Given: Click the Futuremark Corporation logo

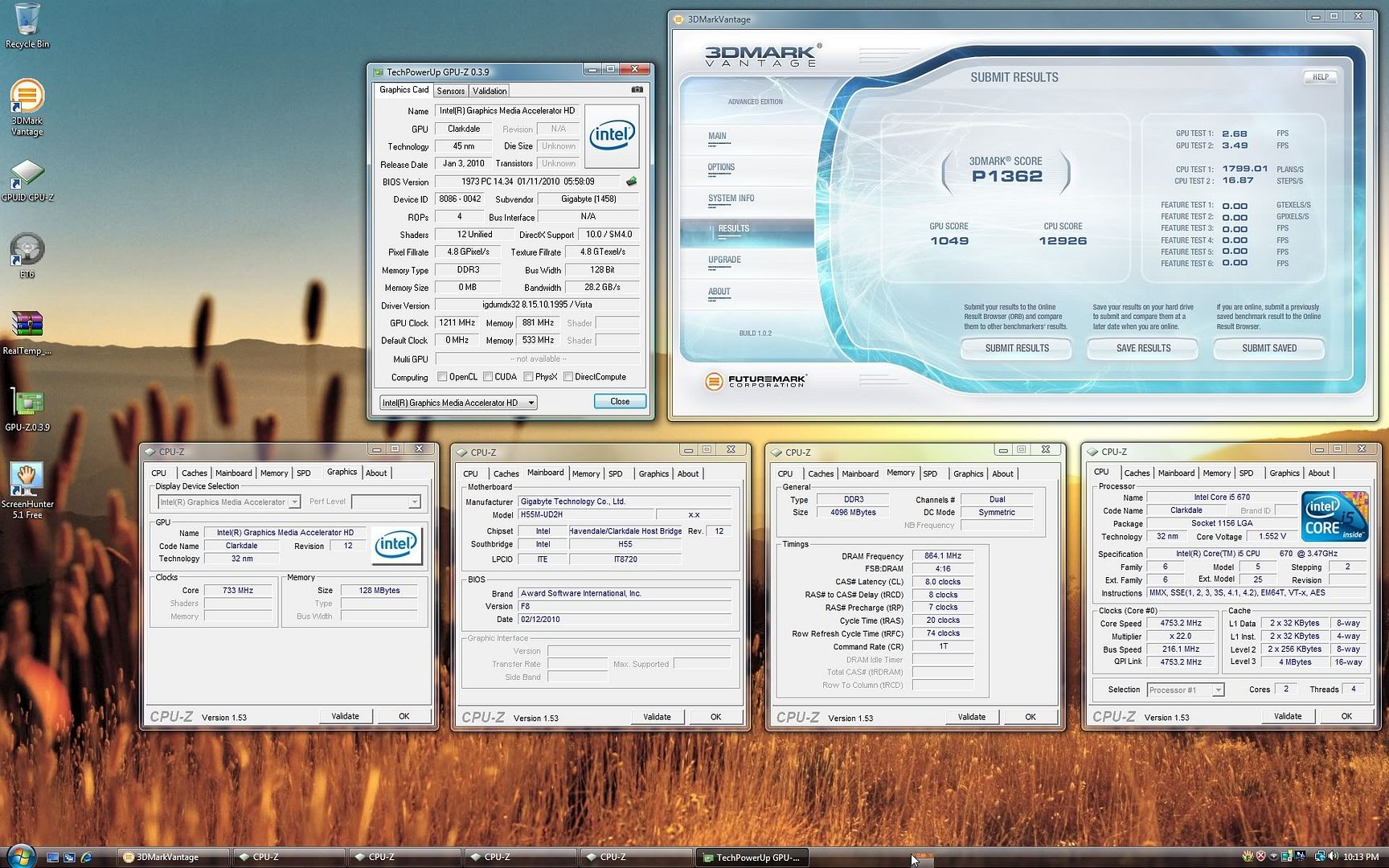Looking at the screenshot, I should [x=756, y=382].
